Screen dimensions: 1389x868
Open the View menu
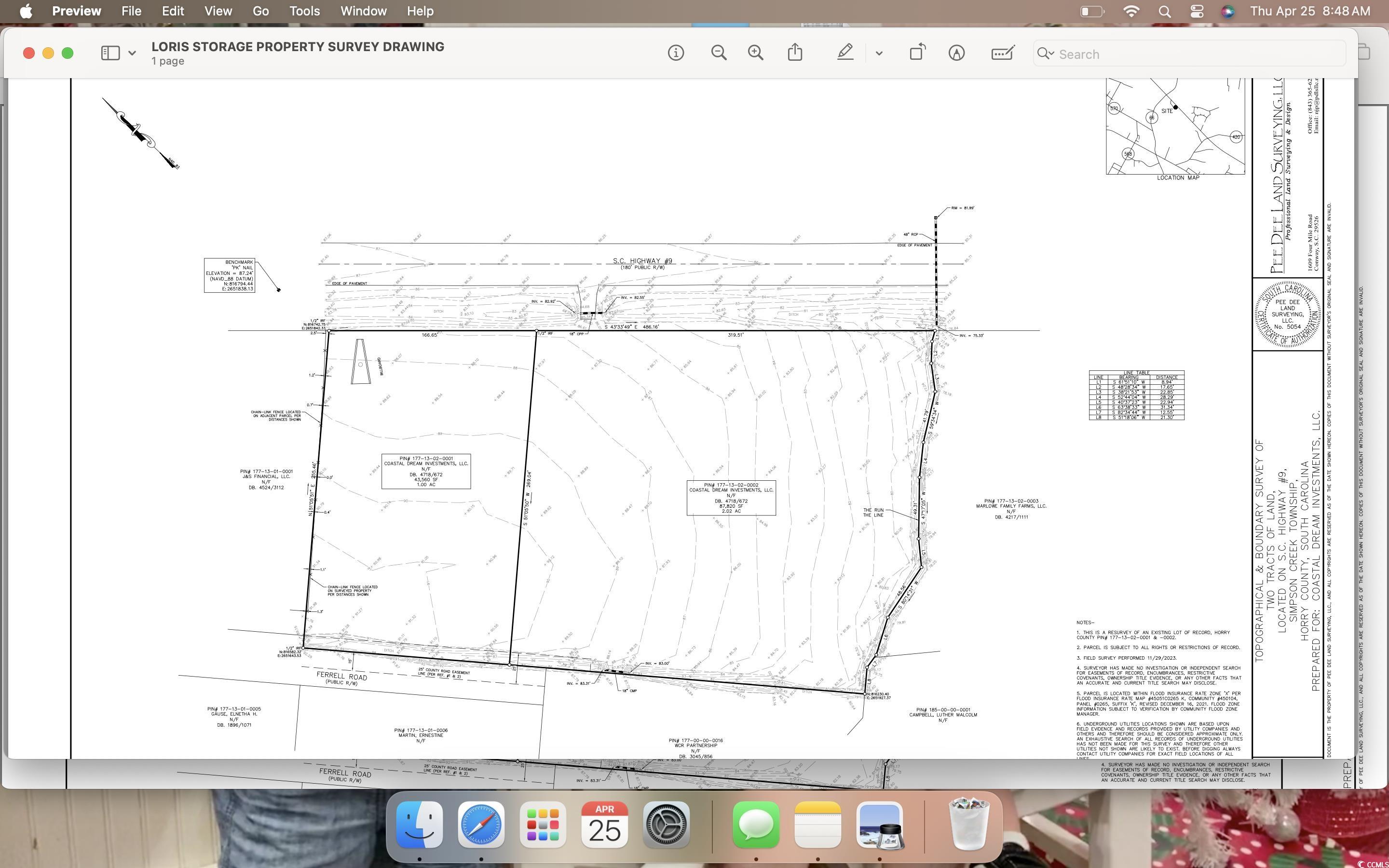pos(218,11)
